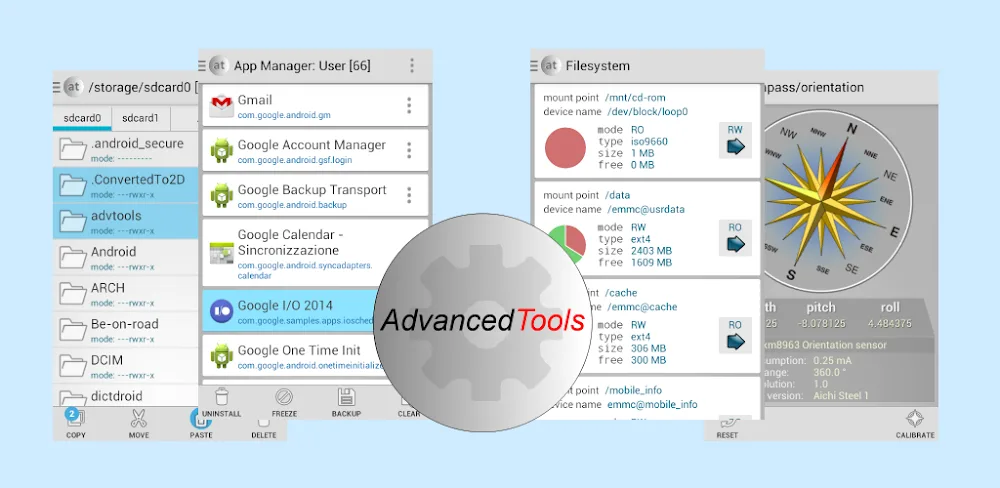Click the /storage/sdcard0 path title
This screenshot has width=1000, height=488.
click(x=139, y=87)
